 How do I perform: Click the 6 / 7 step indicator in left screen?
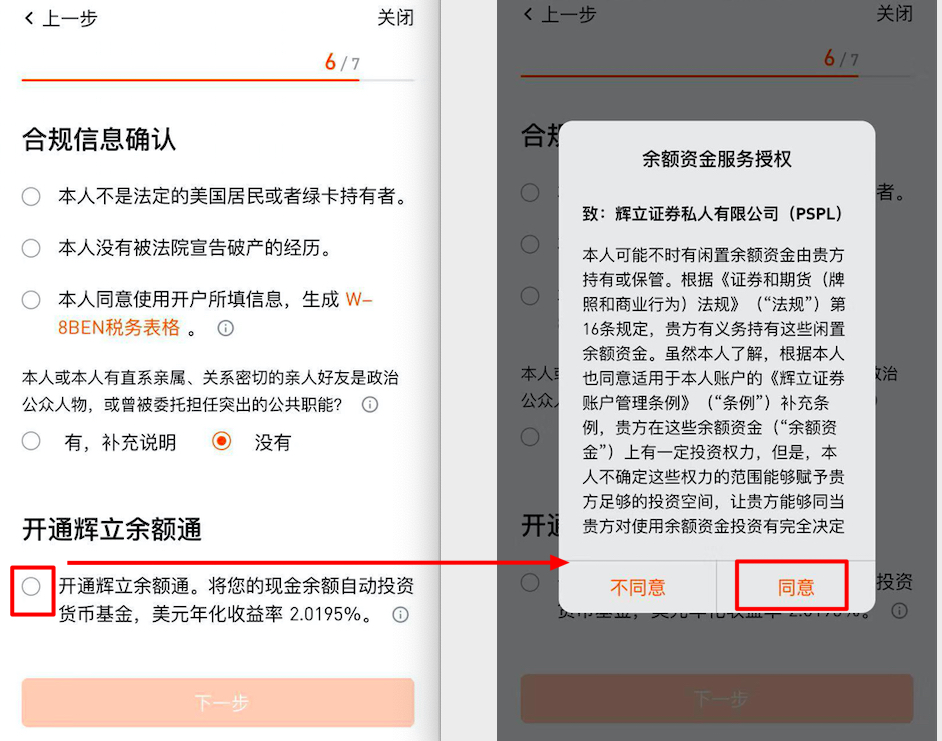coord(342,62)
